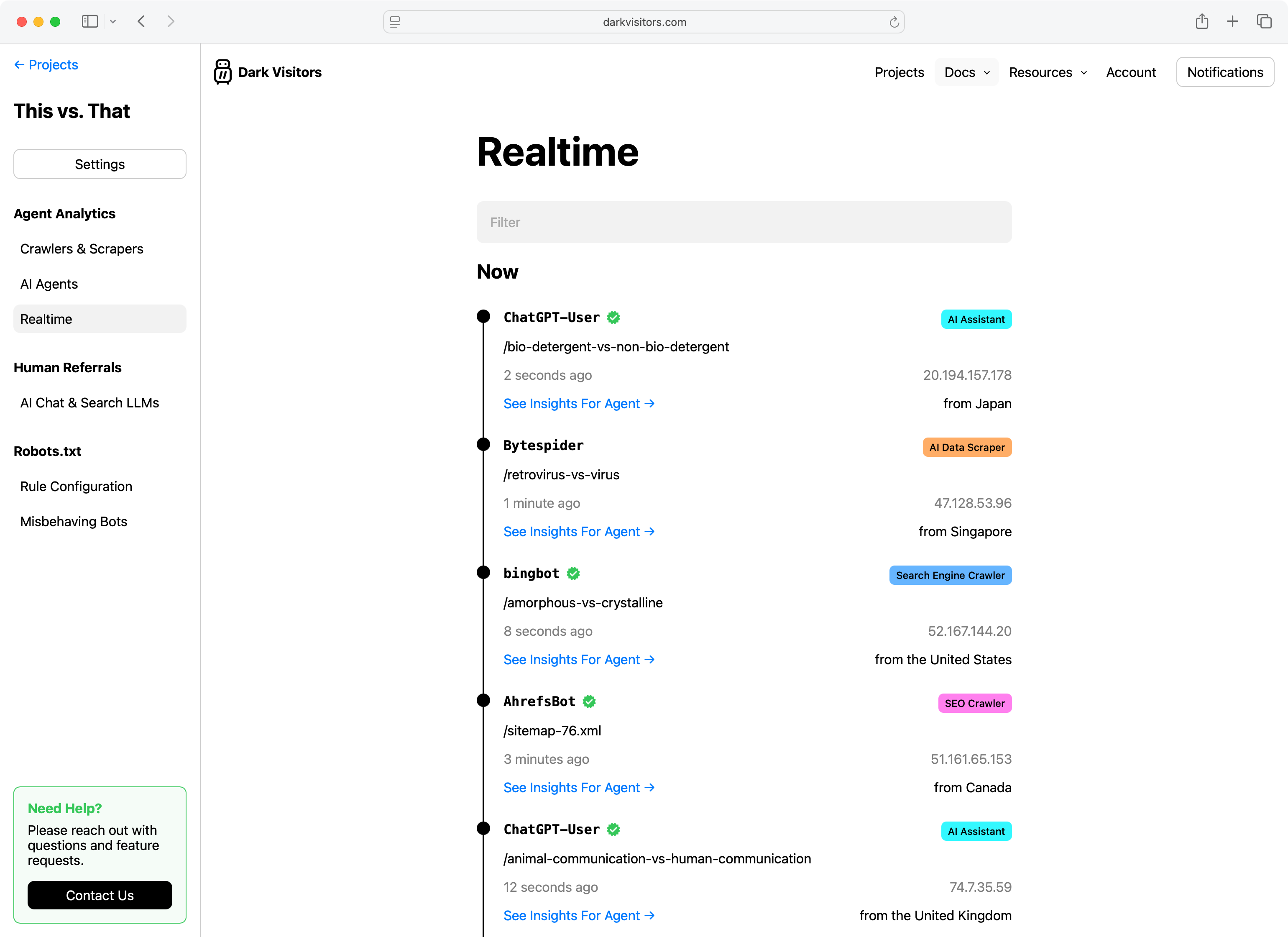
Task: Reload the page using the refresh icon
Action: coord(894,22)
